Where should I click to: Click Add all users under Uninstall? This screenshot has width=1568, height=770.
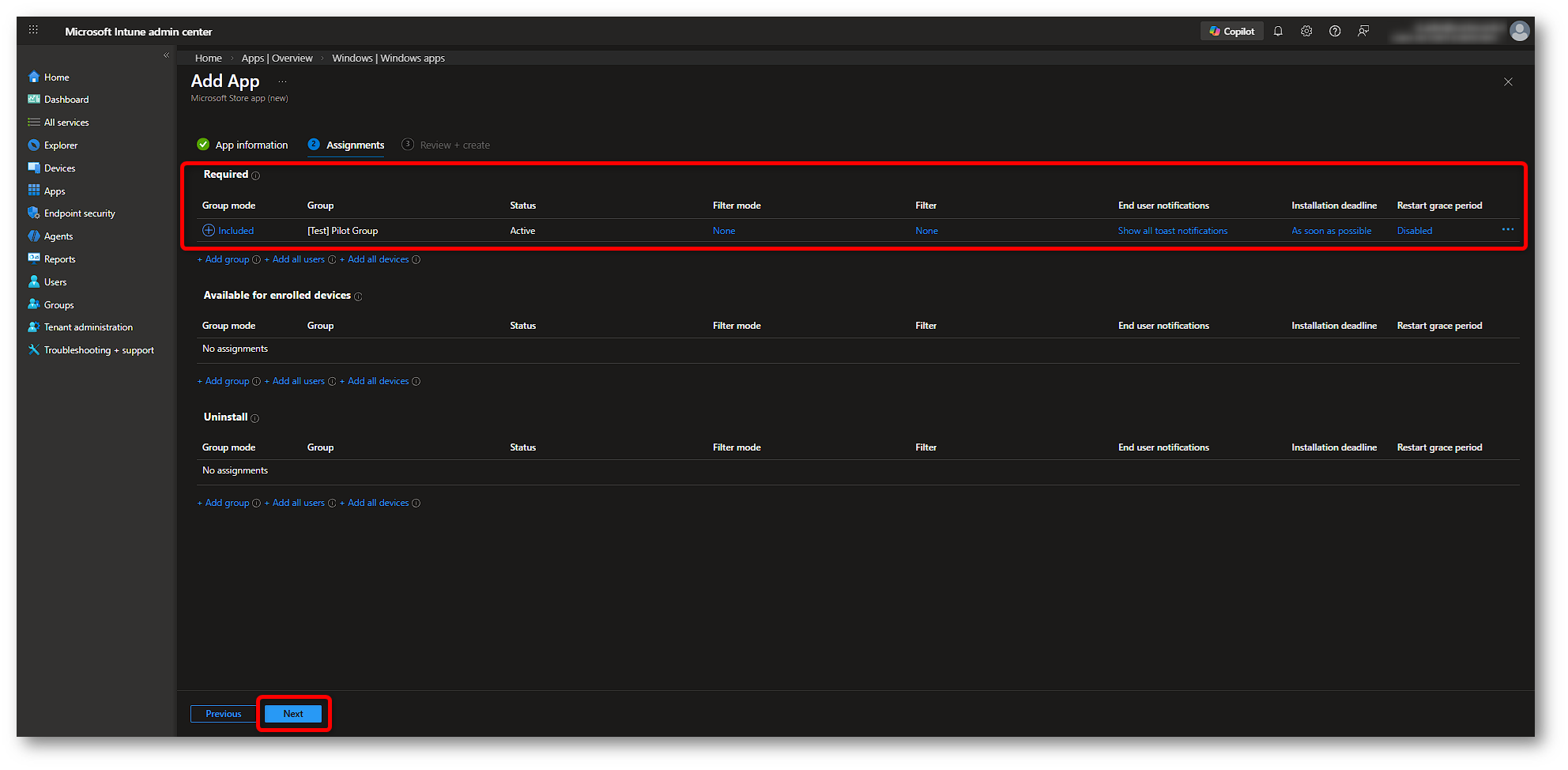[x=298, y=503]
